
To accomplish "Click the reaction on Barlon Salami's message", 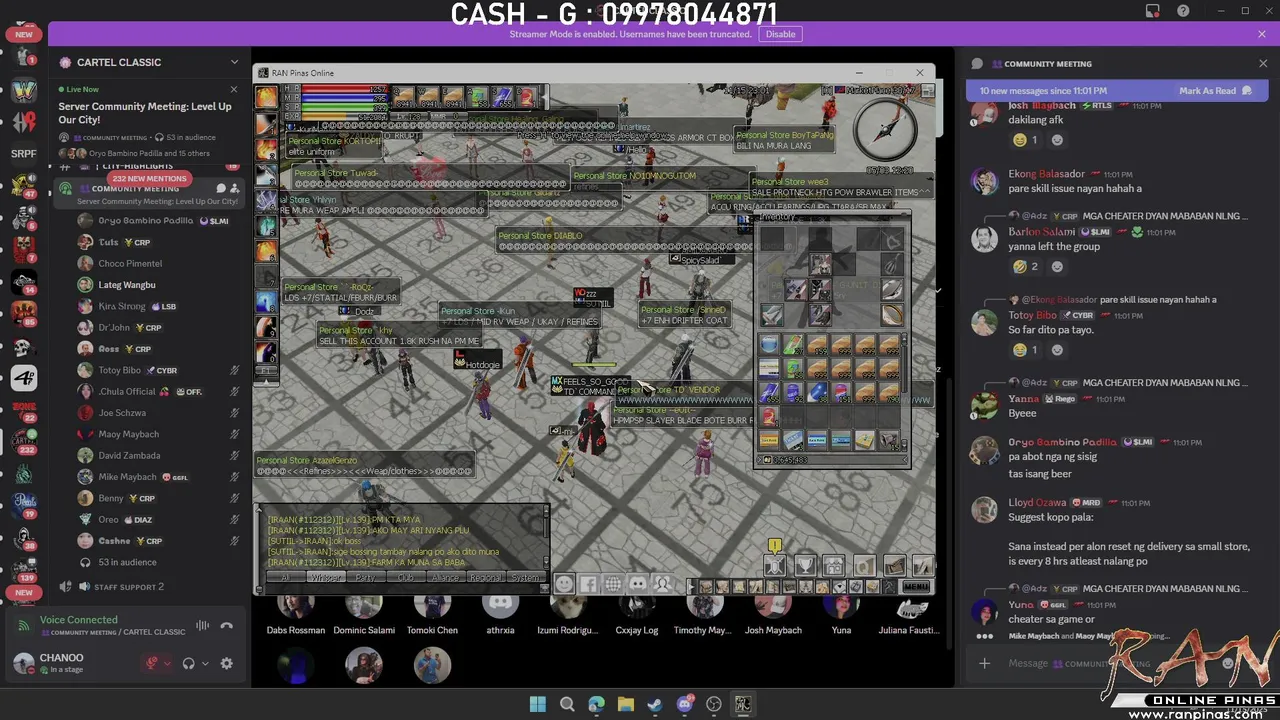I will pyautogui.click(x=1025, y=267).
